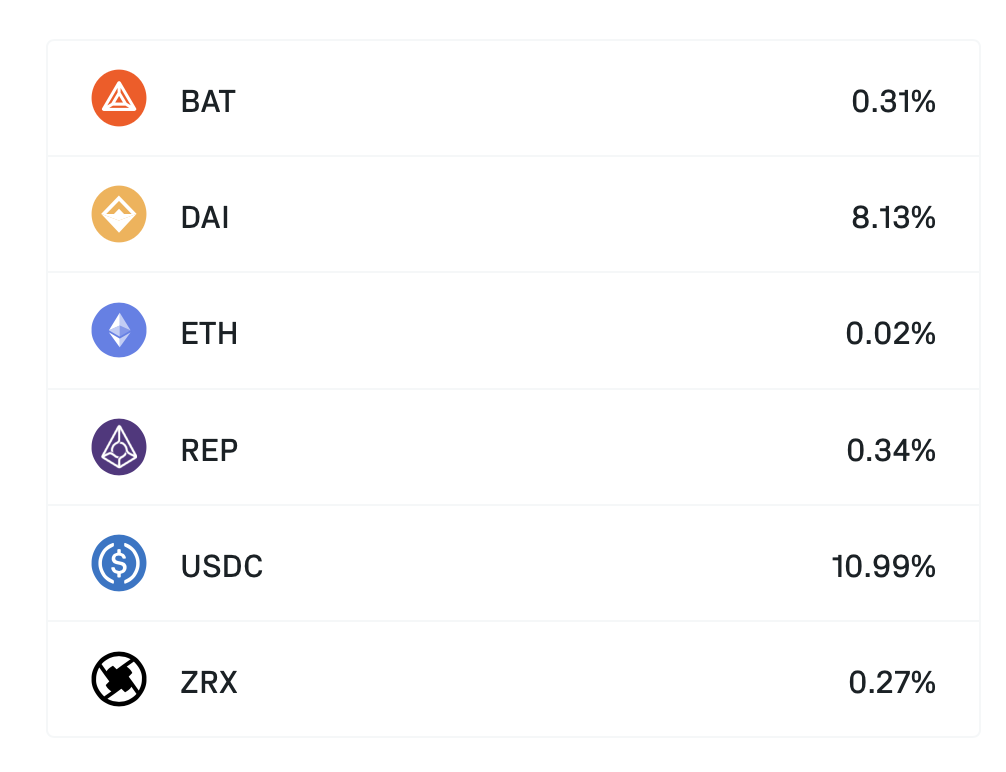Select the ETH token name
Screen dimensions: 1006x772
click(x=209, y=334)
